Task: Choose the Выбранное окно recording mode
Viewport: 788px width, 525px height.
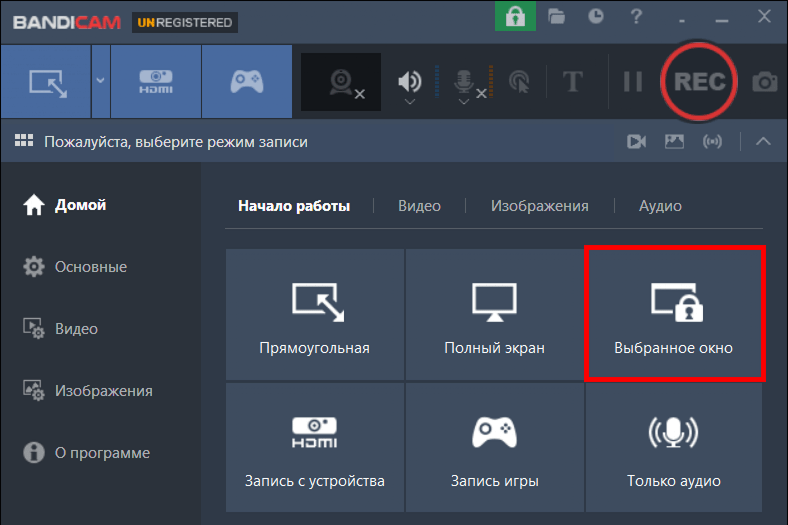Action: point(673,314)
